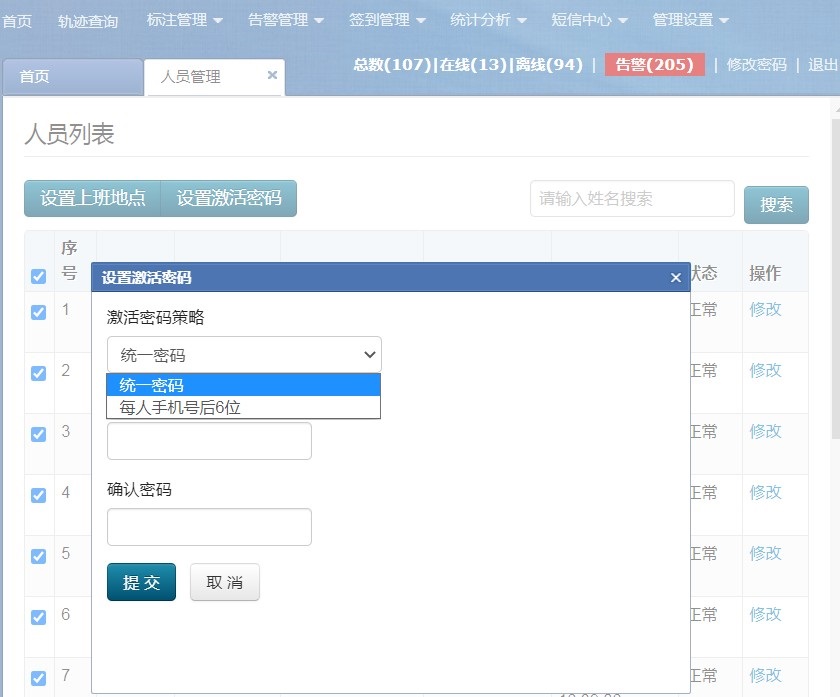The height and width of the screenshot is (697, 840).
Task: Click the 设置上班地点 button
Action: [93, 198]
